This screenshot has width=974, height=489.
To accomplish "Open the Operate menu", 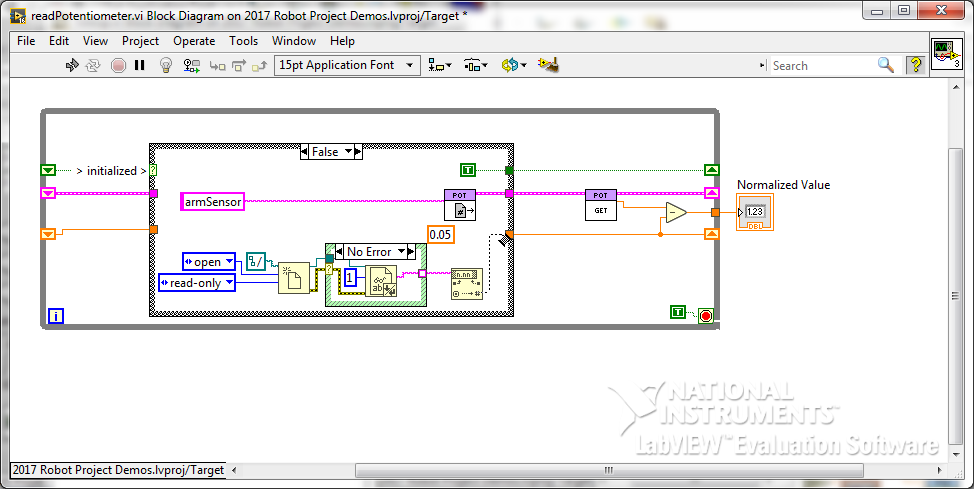I will 194,41.
